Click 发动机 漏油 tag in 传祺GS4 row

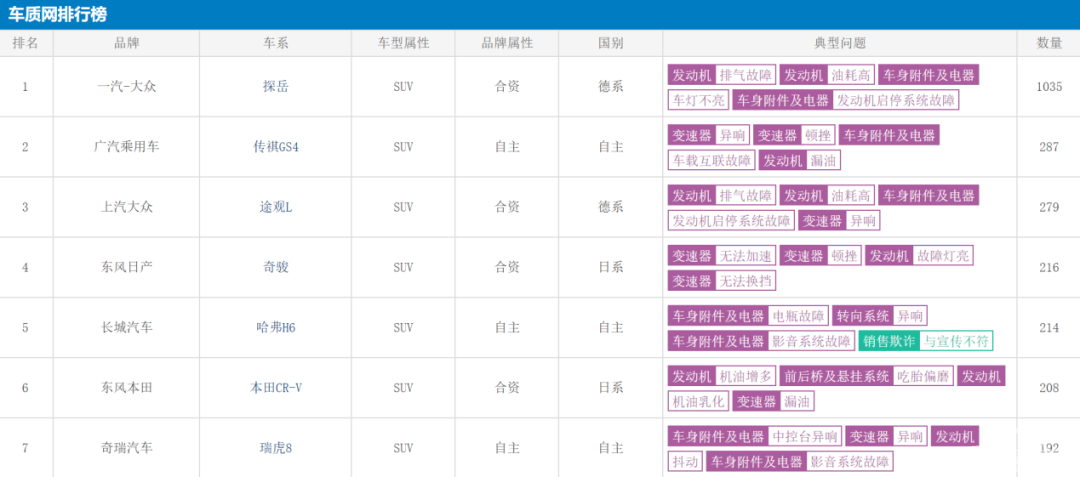pyautogui.click(x=800, y=160)
